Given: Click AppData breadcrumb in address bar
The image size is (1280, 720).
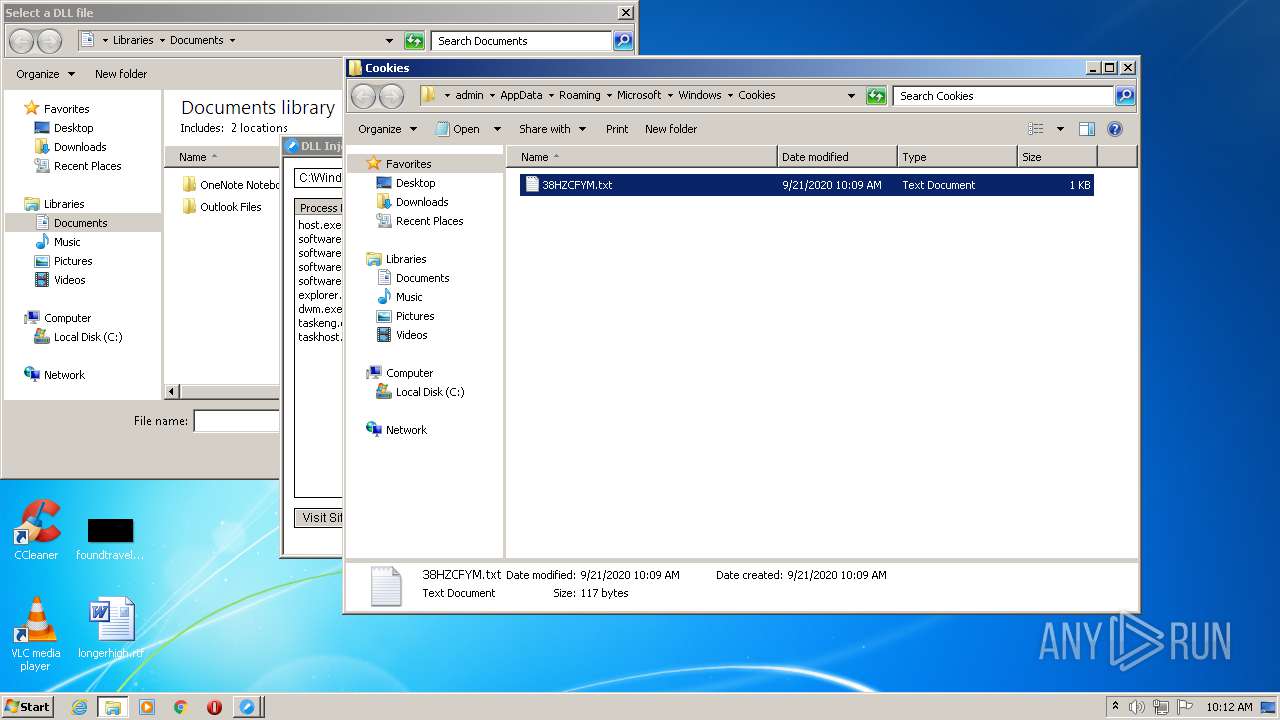Looking at the screenshot, I should click(x=521, y=96).
